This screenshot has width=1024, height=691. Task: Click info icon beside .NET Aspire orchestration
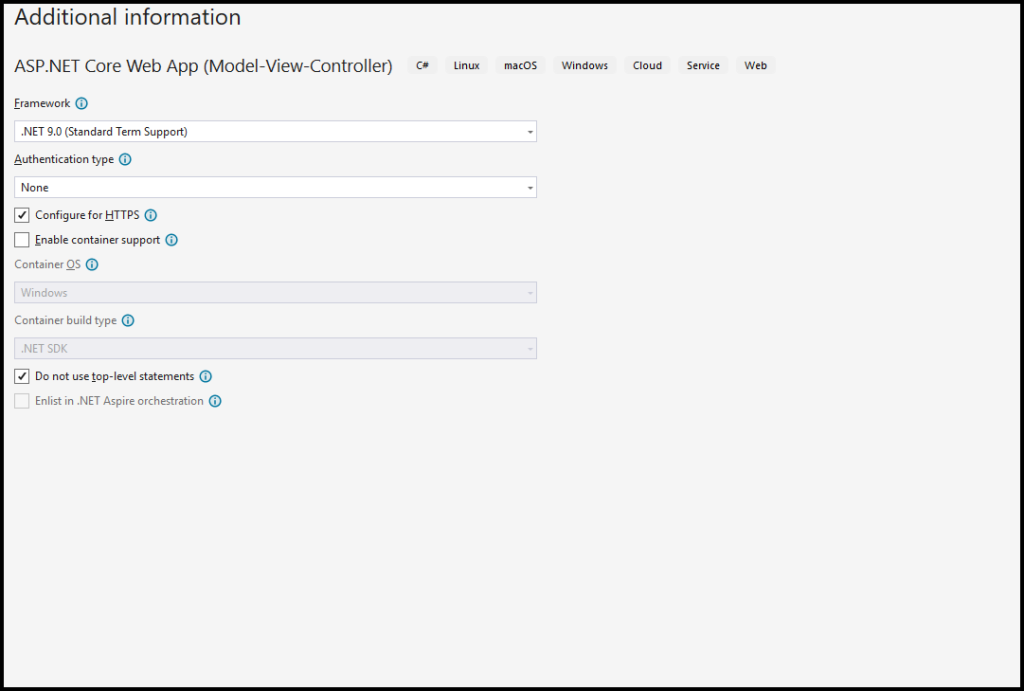pyautogui.click(x=215, y=401)
